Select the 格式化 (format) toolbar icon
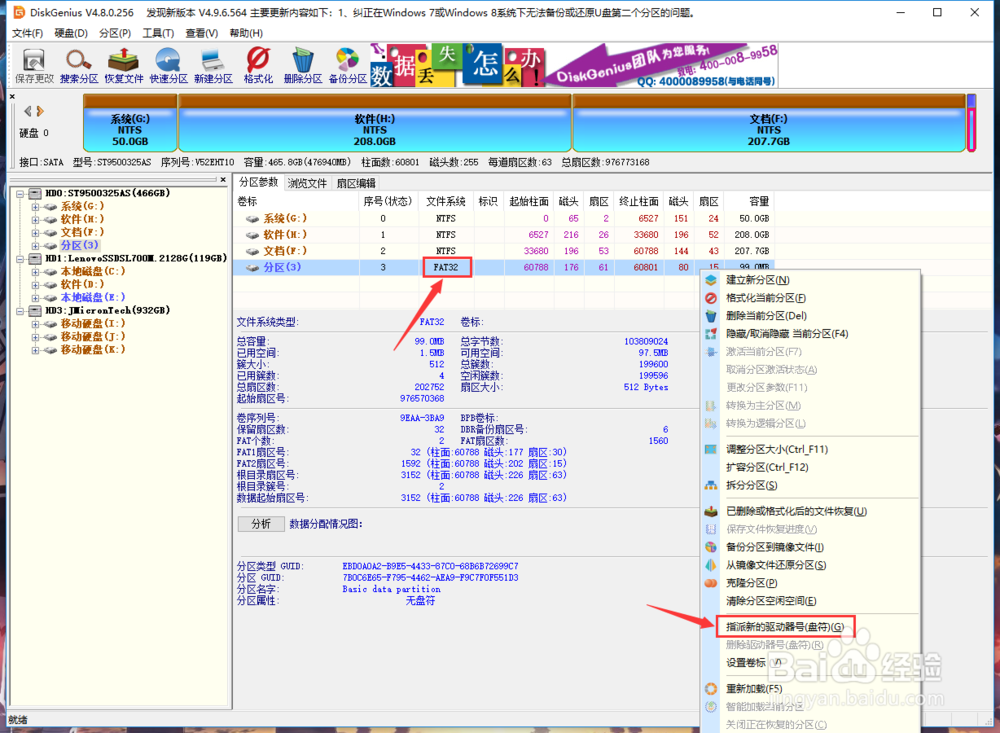Image resolution: width=1000 pixels, height=733 pixels. tap(258, 62)
